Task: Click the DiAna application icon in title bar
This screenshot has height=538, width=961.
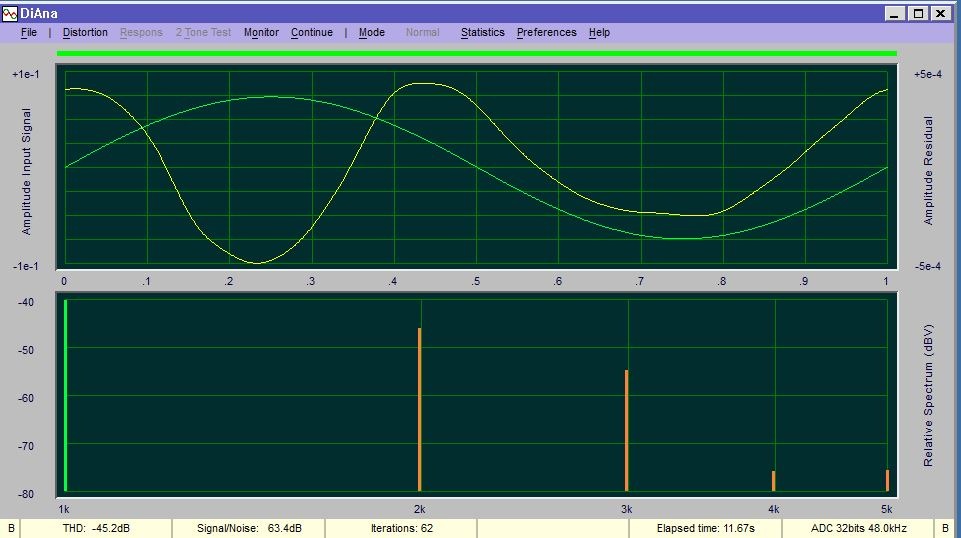Action: coord(10,13)
